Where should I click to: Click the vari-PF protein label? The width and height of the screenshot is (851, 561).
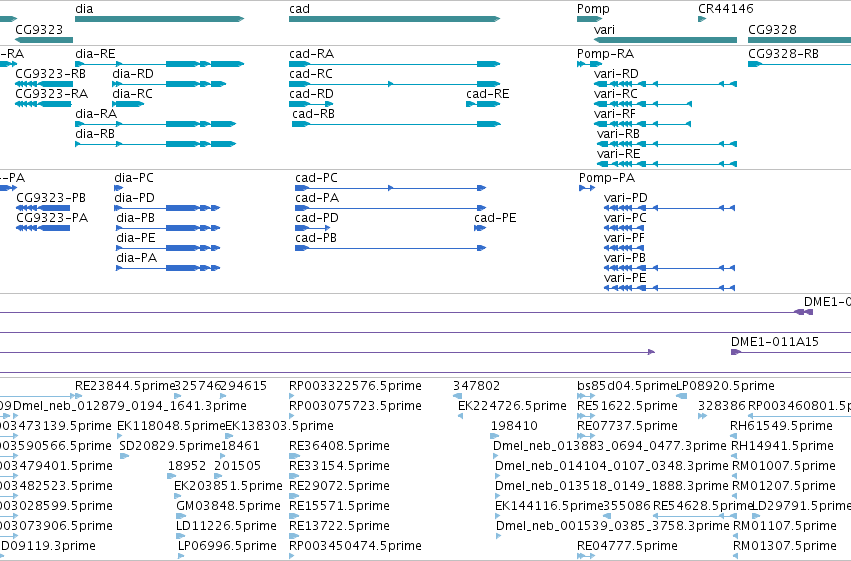click(624, 238)
